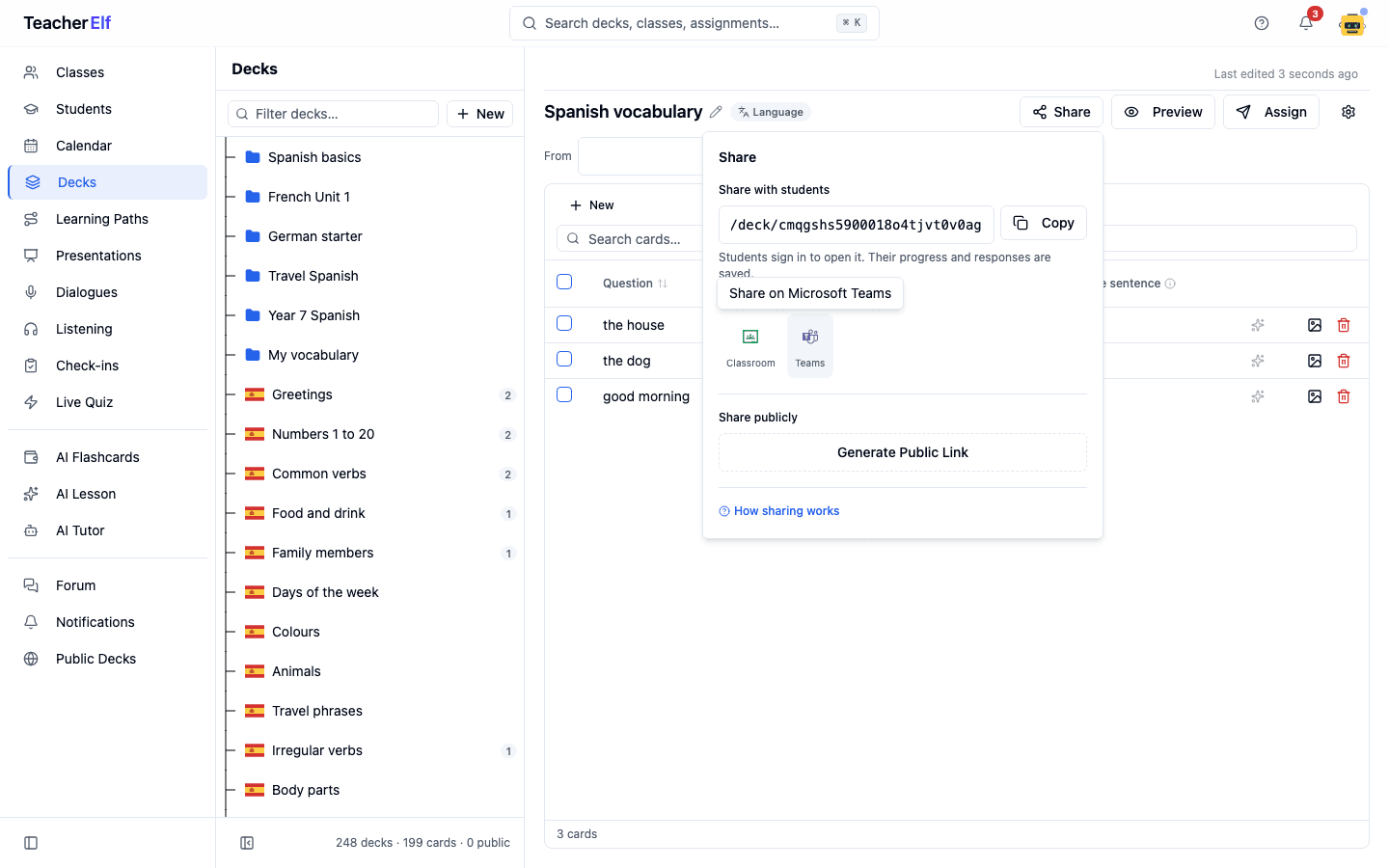Share deck via Google Classroom icon

point(750,345)
